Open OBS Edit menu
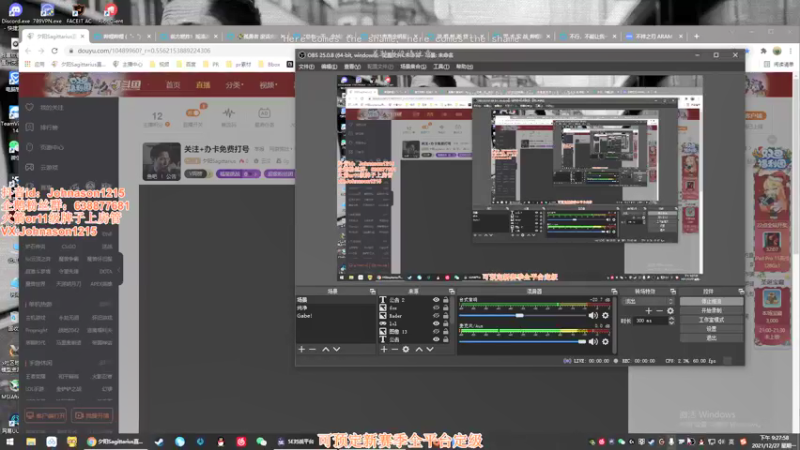This screenshot has width=800, height=450. tap(329, 67)
